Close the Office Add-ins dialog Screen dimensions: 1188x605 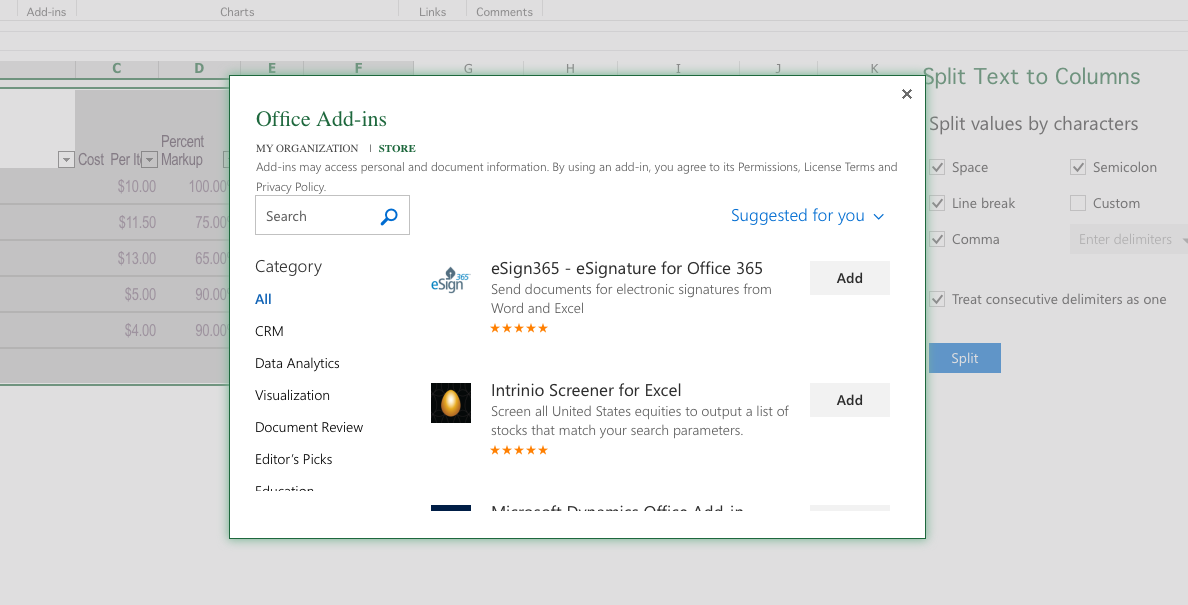pyautogui.click(x=906, y=94)
